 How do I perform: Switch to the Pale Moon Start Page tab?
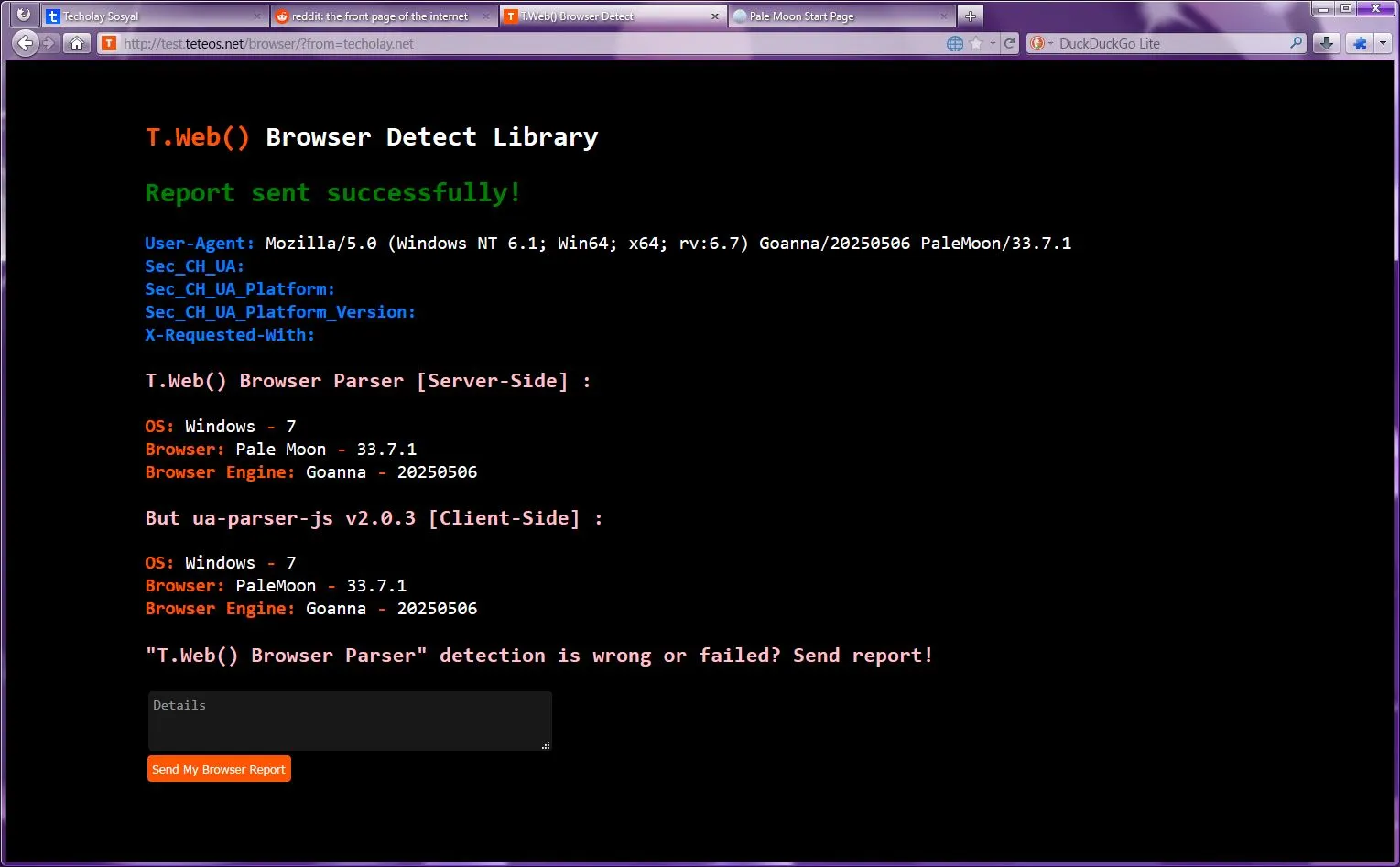click(x=841, y=16)
